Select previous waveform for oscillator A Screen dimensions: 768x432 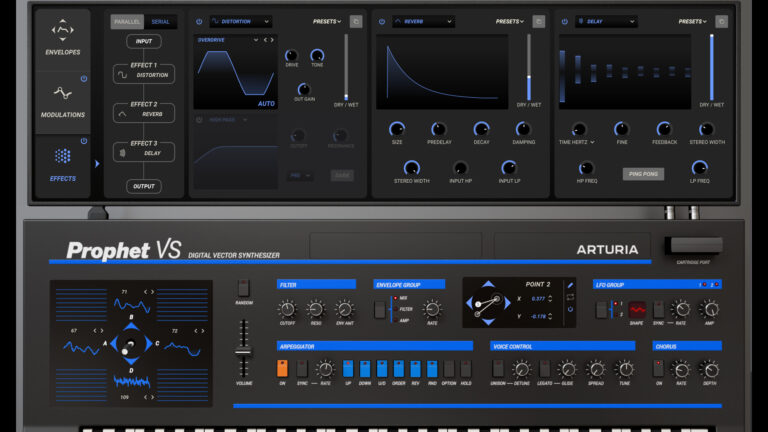[95, 331]
